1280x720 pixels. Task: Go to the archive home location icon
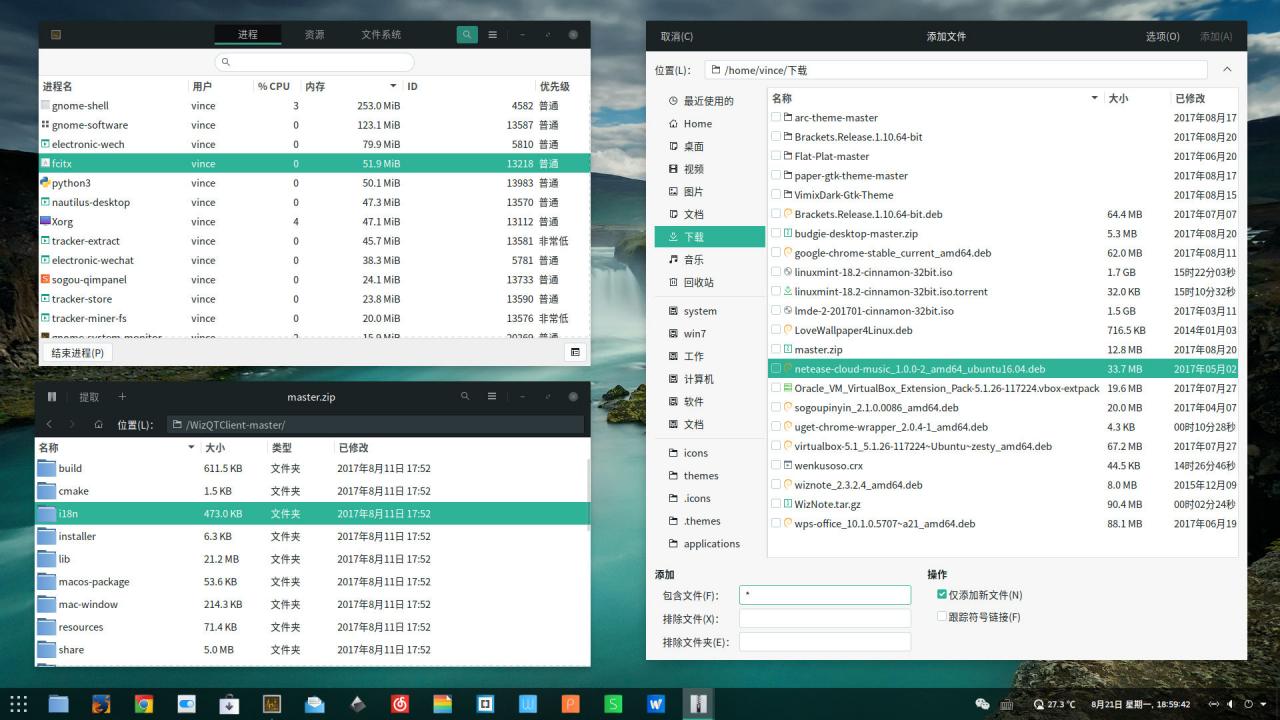98,424
